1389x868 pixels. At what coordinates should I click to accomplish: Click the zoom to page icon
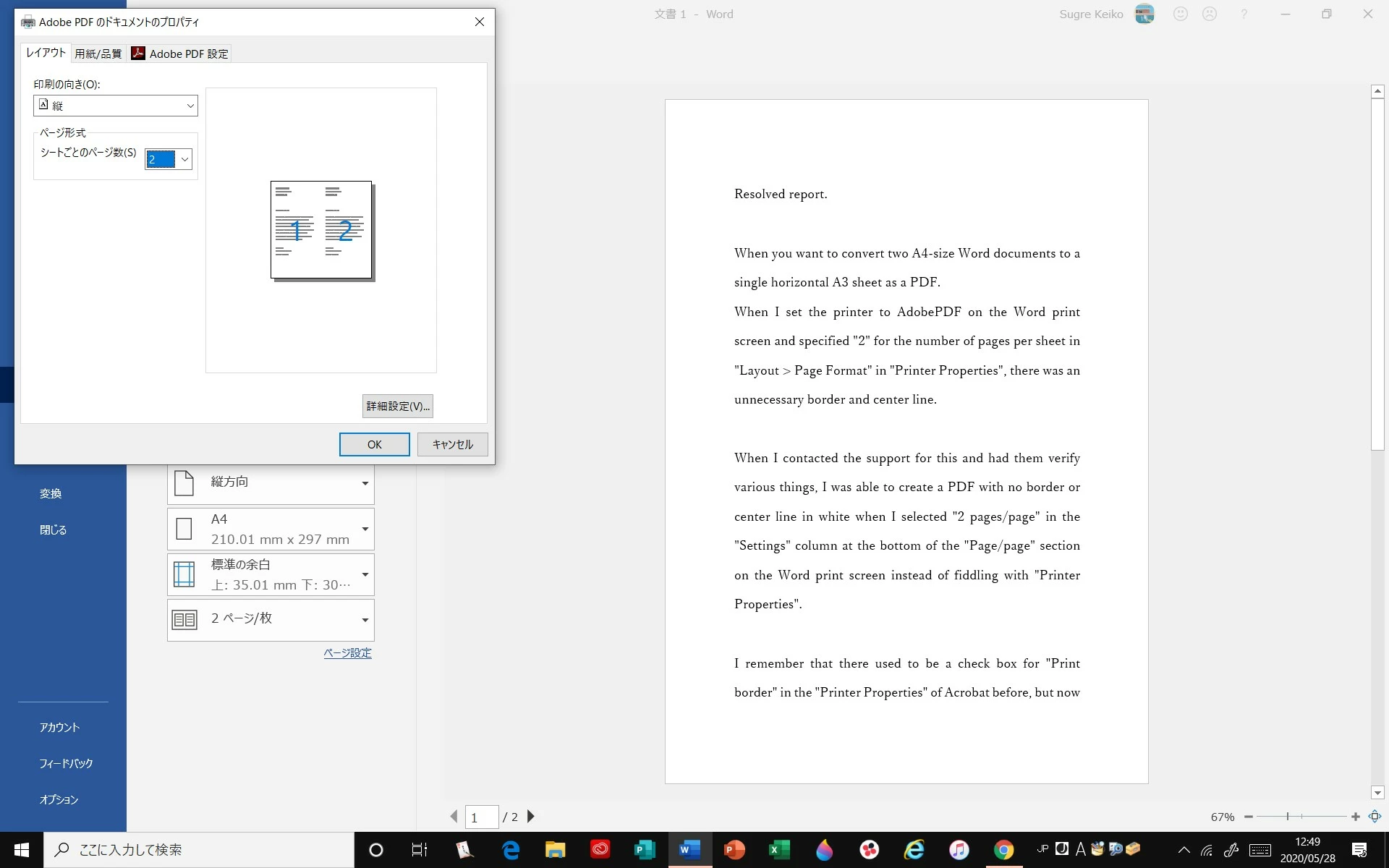(1375, 817)
